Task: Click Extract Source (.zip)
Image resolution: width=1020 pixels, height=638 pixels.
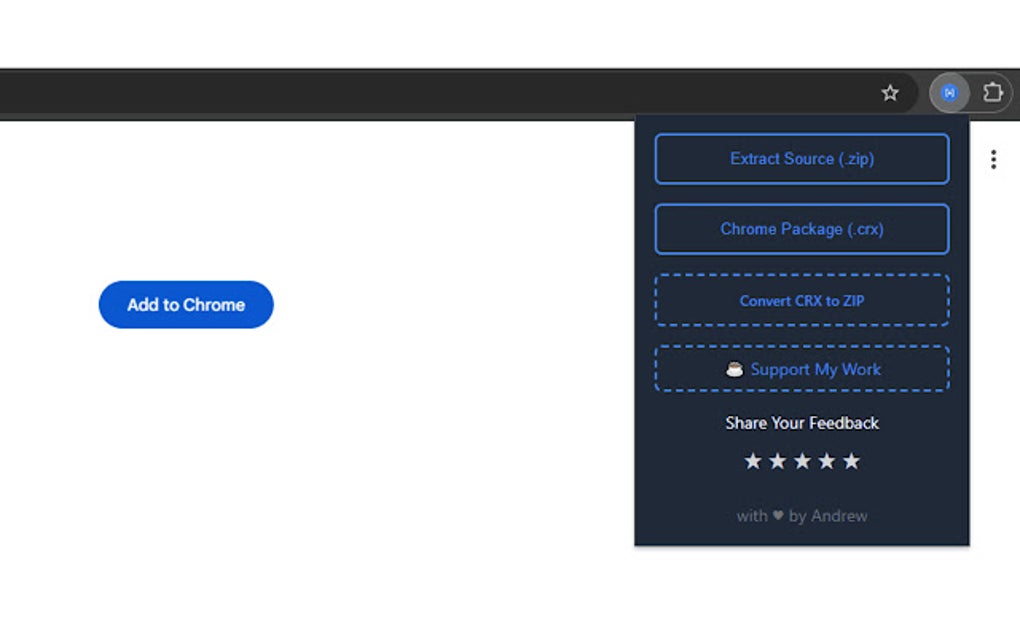Action: tap(801, 158)
